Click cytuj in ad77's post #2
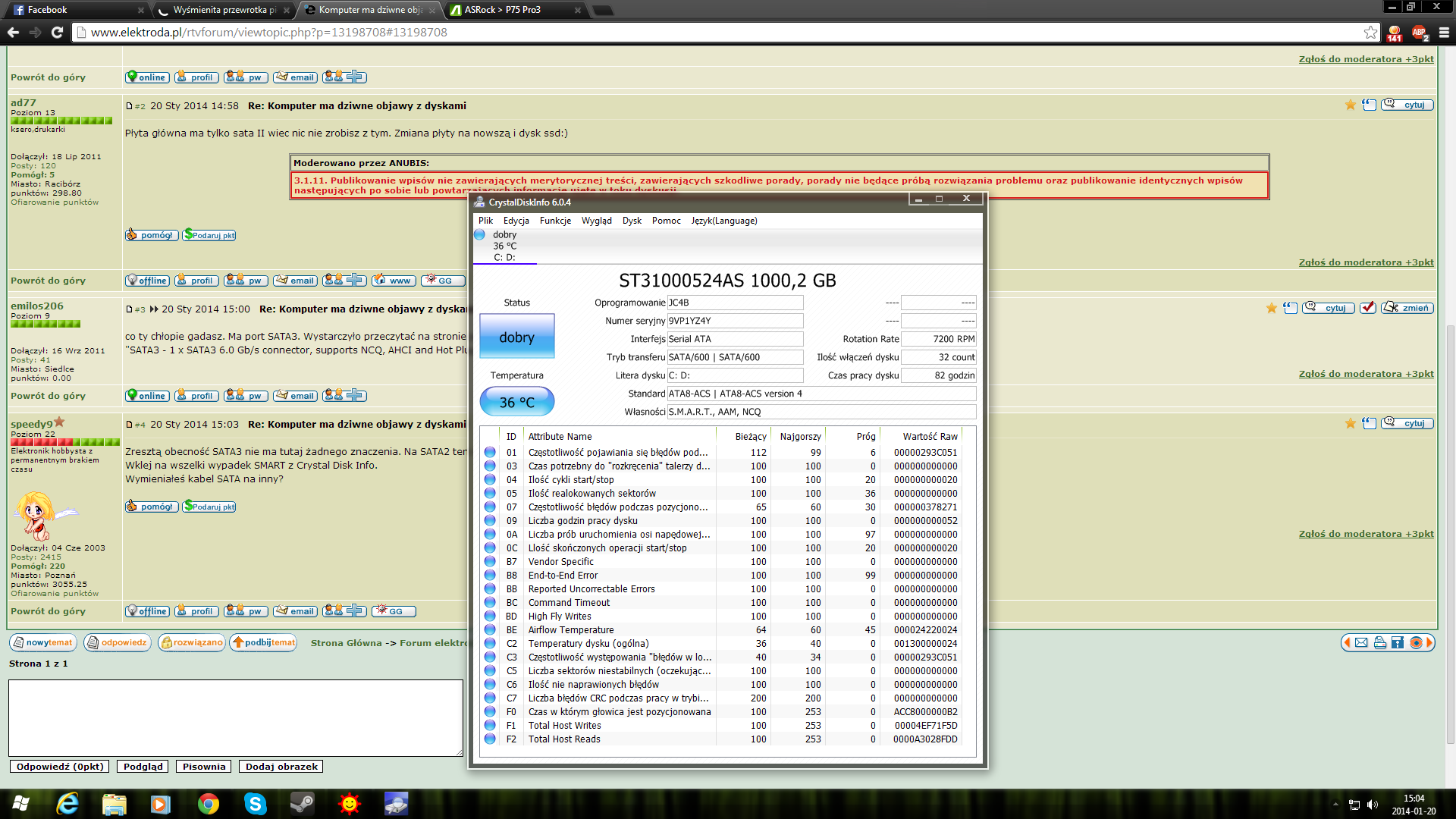The width and height of the screenshot is (1456, 819). pos(1407,105)
